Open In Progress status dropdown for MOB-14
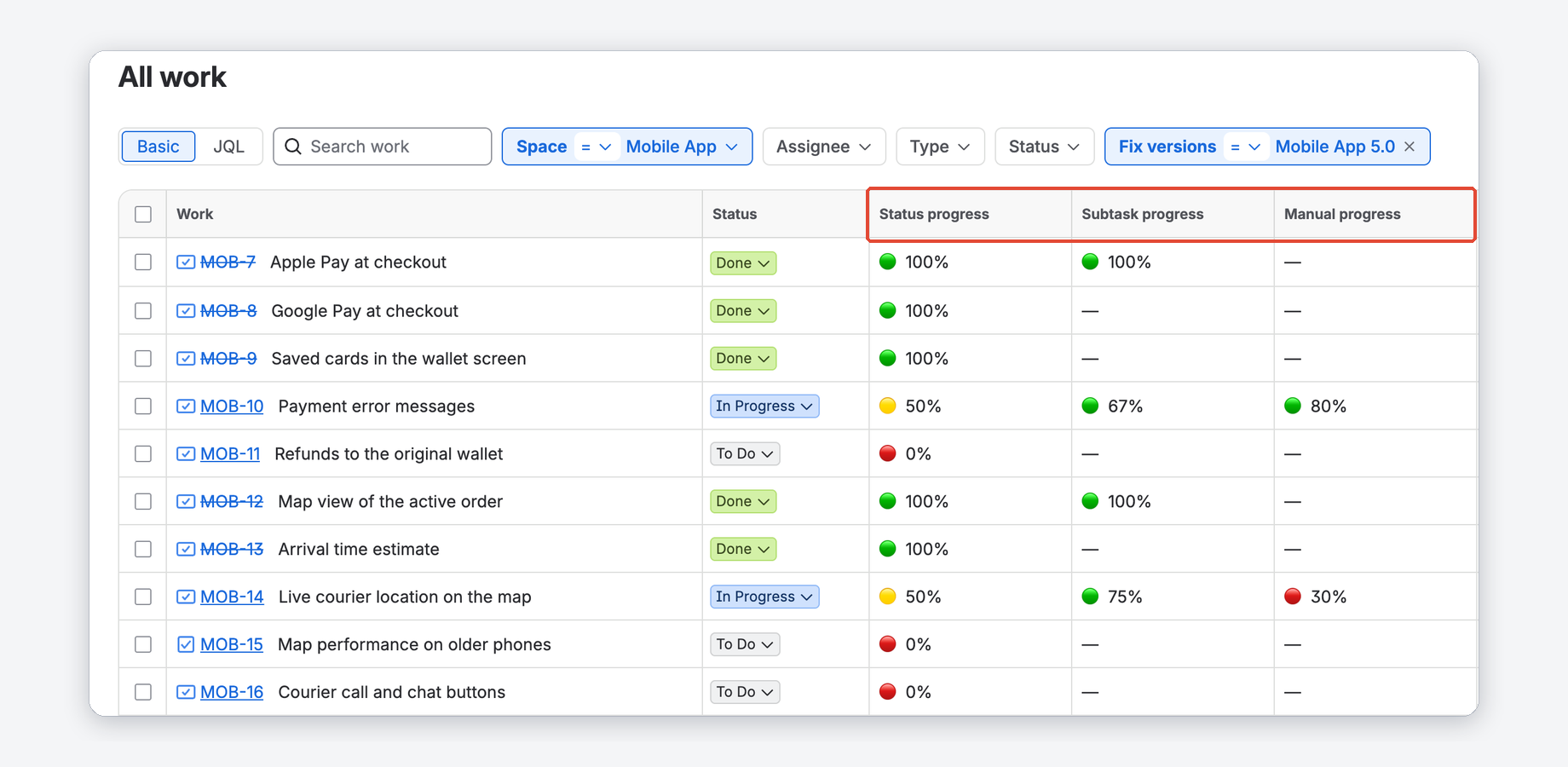The width and height of the screenshot is (1568, 767). [x=764, y=597]
